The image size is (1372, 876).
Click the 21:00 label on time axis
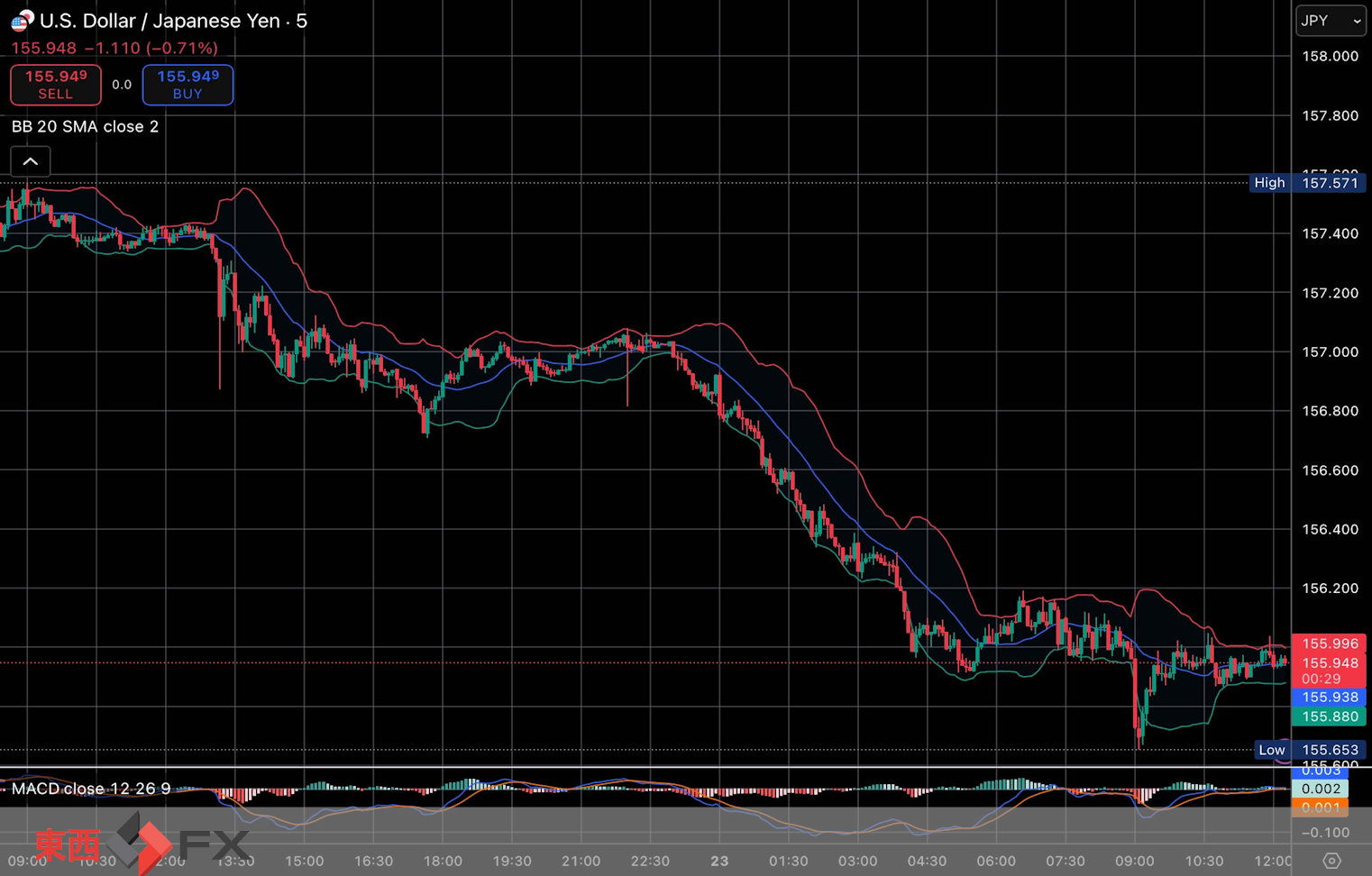[x=581, y=861]
